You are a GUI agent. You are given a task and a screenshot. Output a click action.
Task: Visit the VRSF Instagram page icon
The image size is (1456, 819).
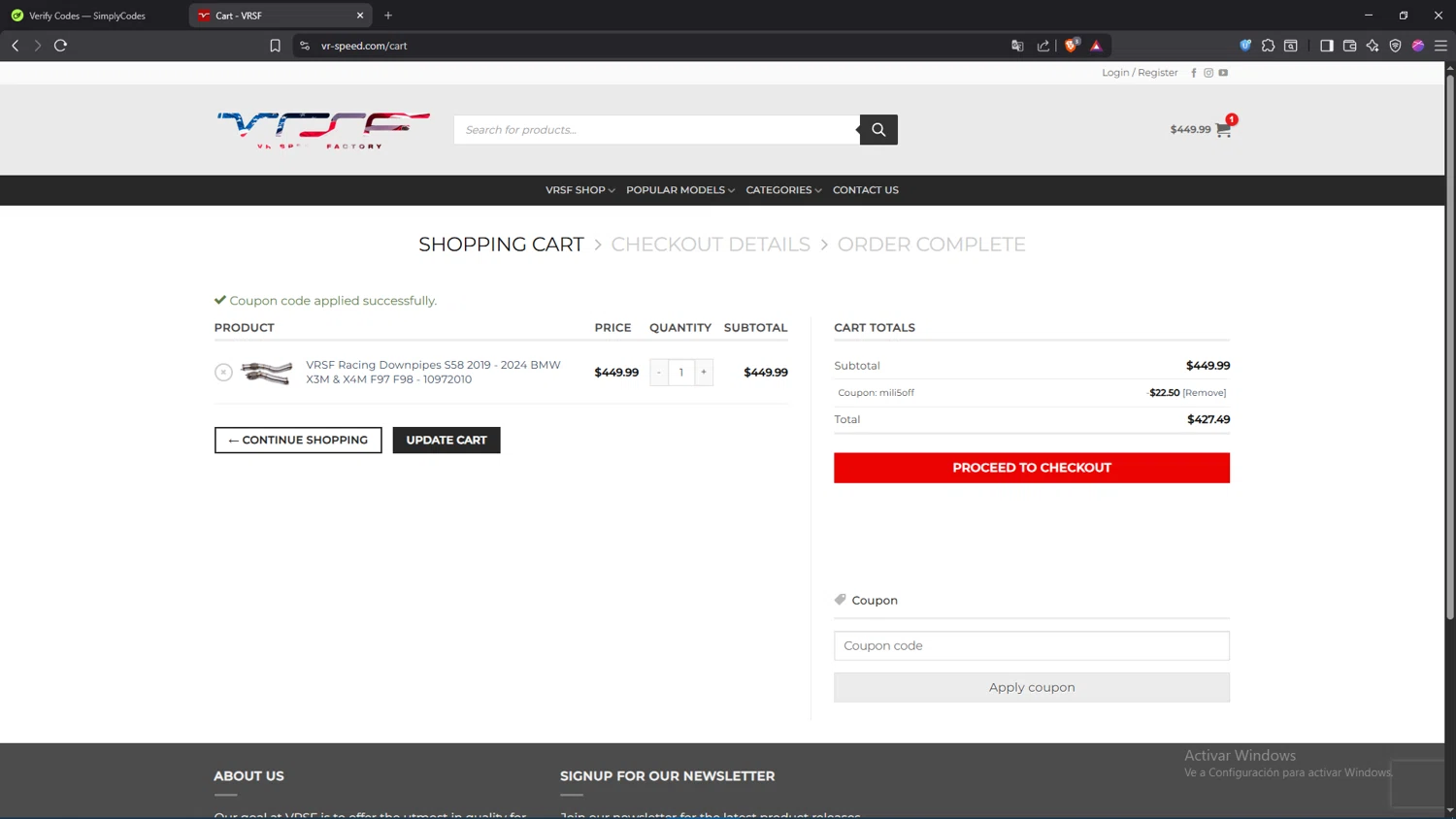pos(1208,73)
